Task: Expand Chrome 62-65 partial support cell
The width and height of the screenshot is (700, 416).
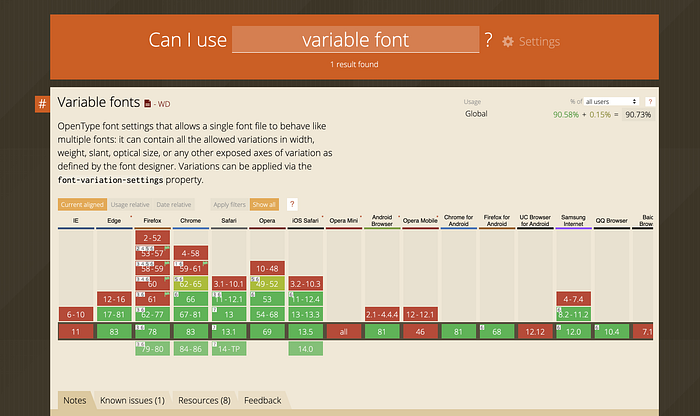Action: 191,283
